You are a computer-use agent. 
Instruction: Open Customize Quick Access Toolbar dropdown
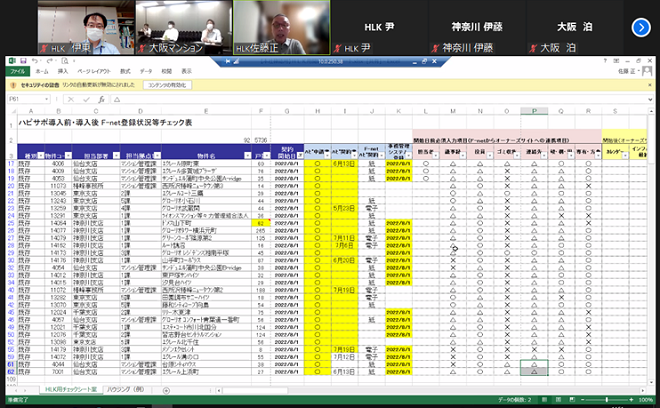[x=74, y=61]
